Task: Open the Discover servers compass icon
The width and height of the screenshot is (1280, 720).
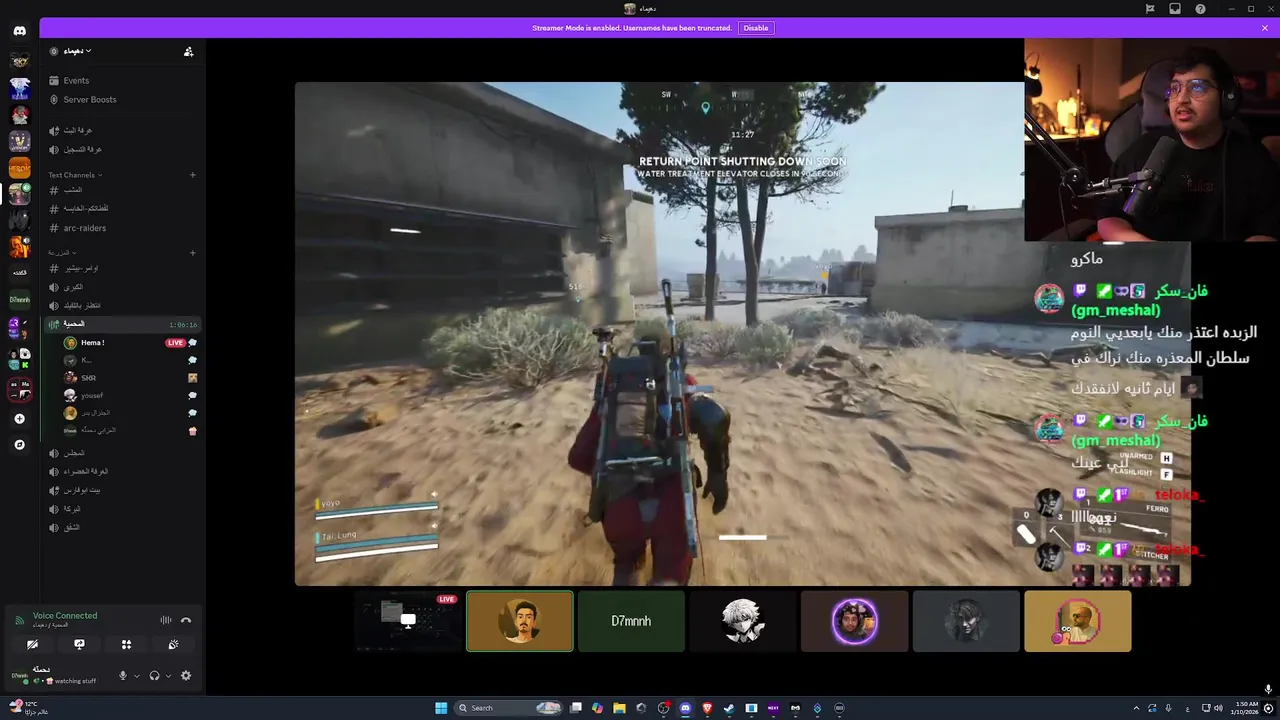Action: tap(19, 444)
